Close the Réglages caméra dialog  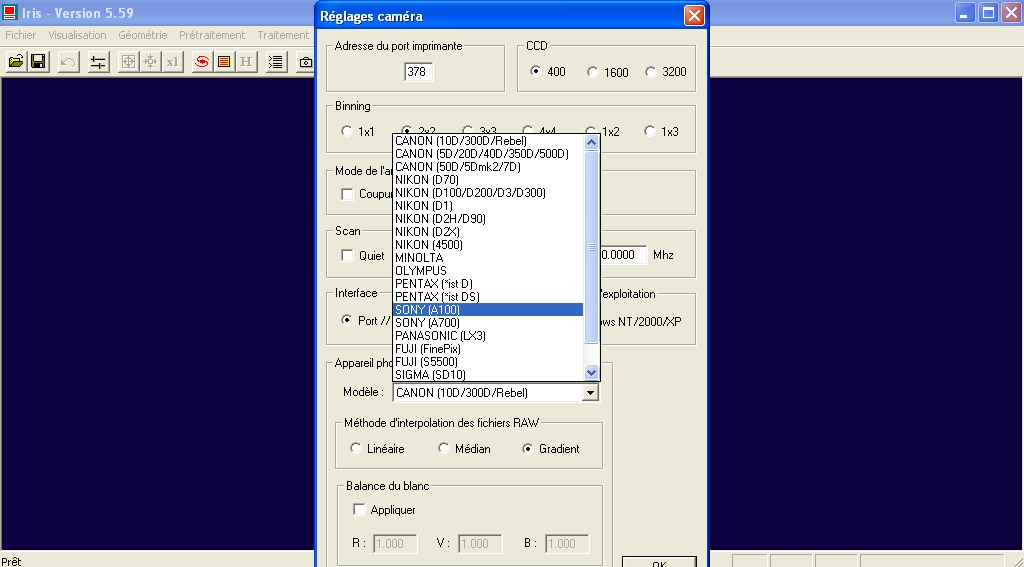click(x=694, y=16)
